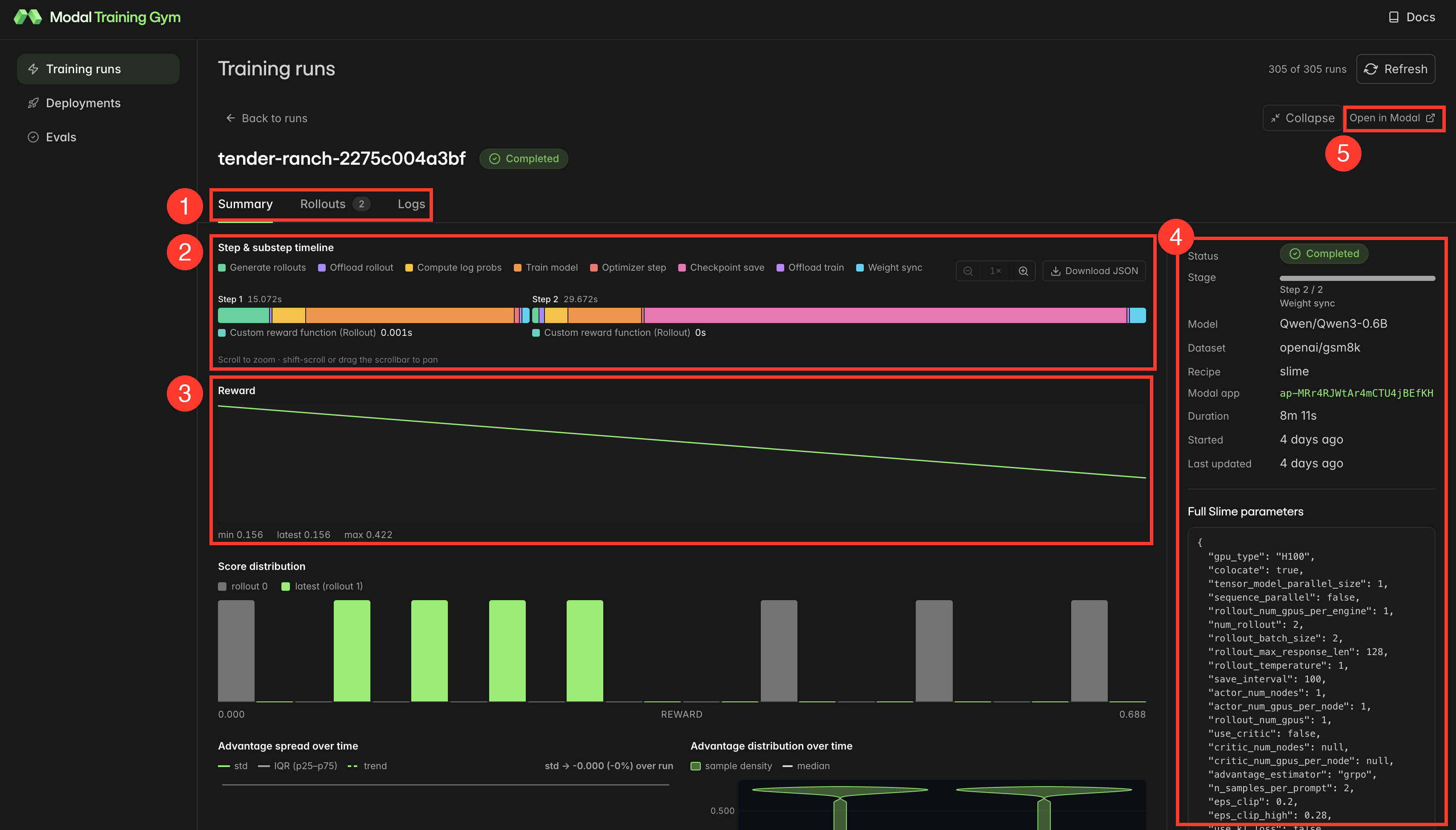The image size is (1456, 830).
Task: Click Weight sync legend swatch
Action: [x=860, y=268]
